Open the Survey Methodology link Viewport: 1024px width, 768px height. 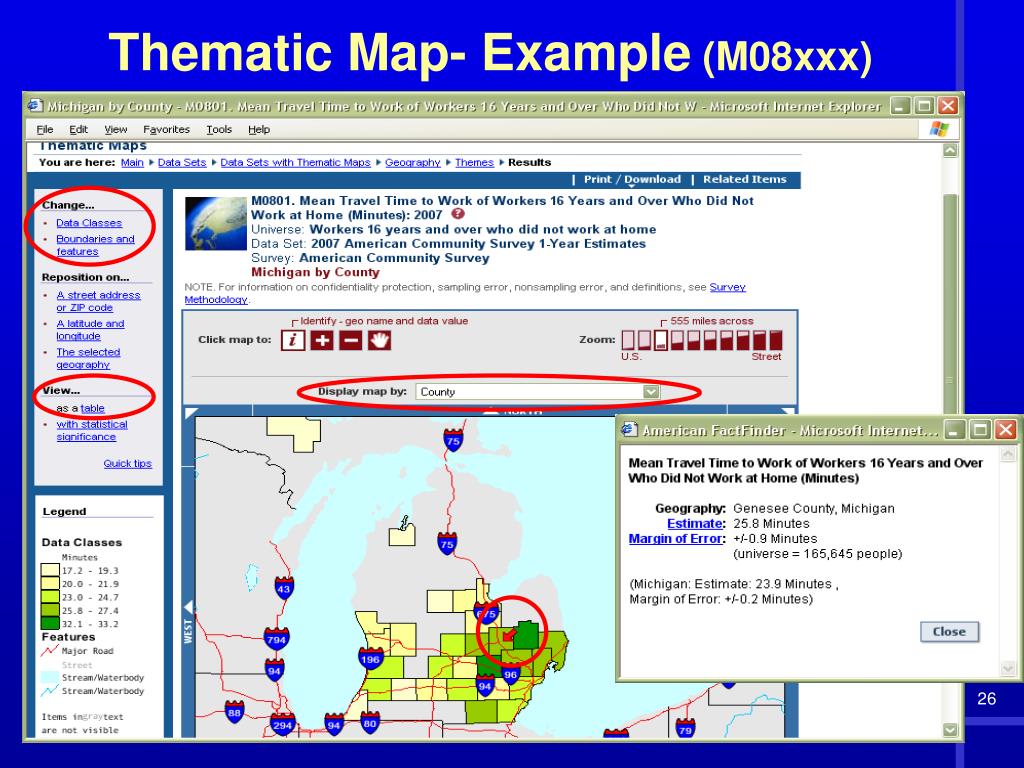pos(464,293)
